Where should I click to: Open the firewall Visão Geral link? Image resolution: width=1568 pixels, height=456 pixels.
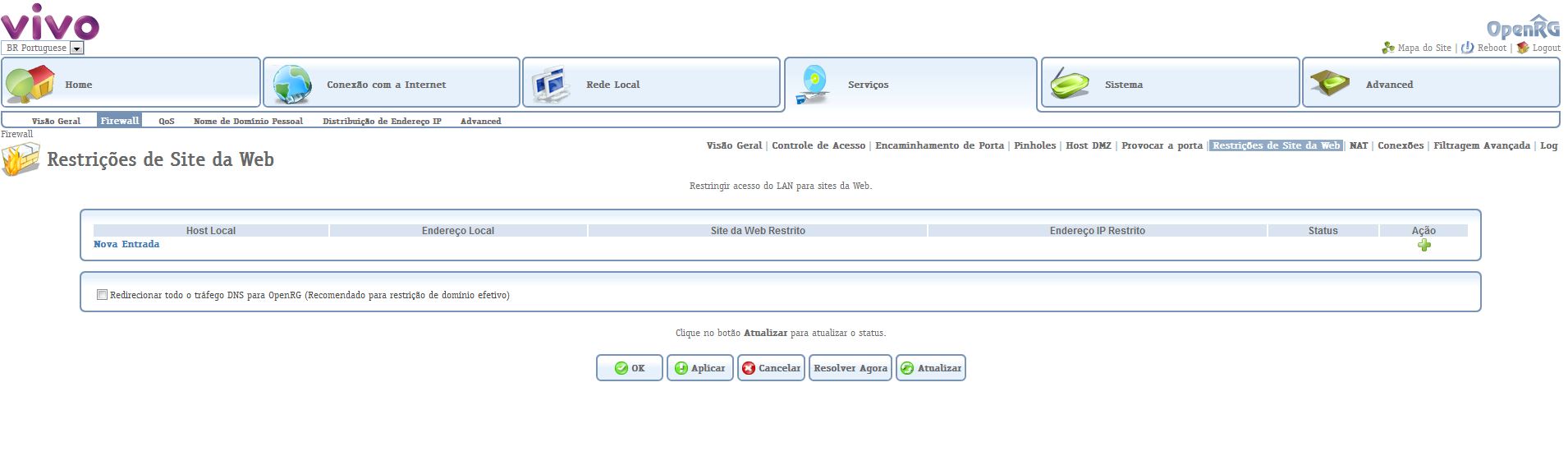(734, 145)
